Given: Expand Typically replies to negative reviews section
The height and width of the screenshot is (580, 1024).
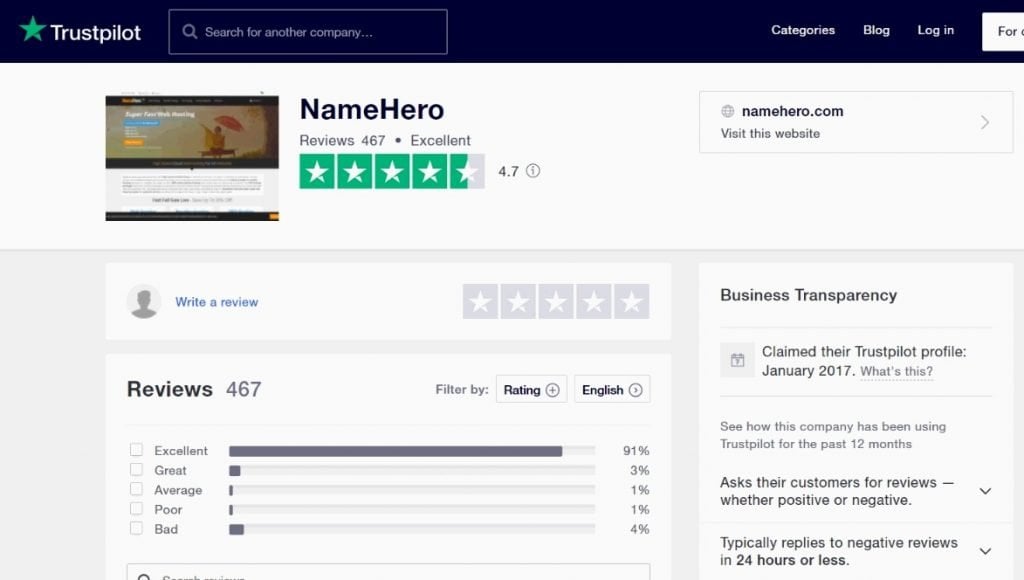Looking at the screenshot, I should [856, 551].
